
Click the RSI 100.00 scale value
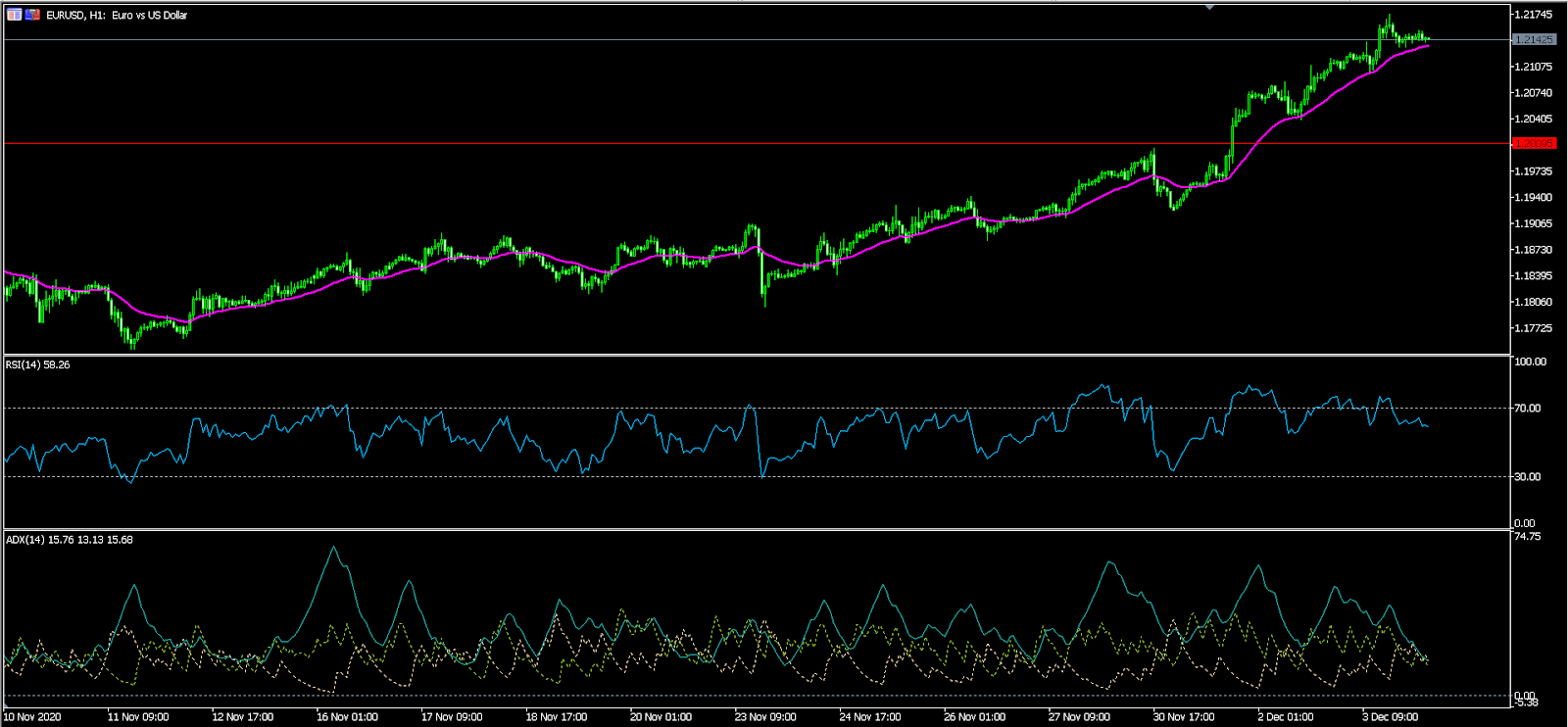[1531, 363]
